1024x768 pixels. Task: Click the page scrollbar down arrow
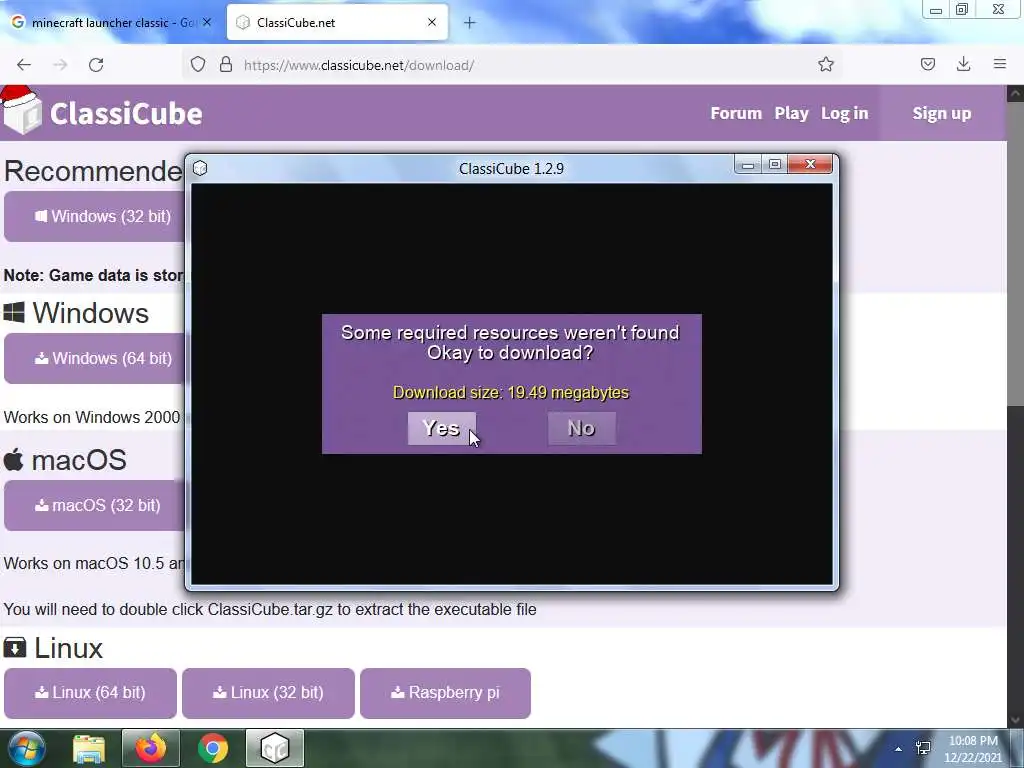coord(1016,720)
